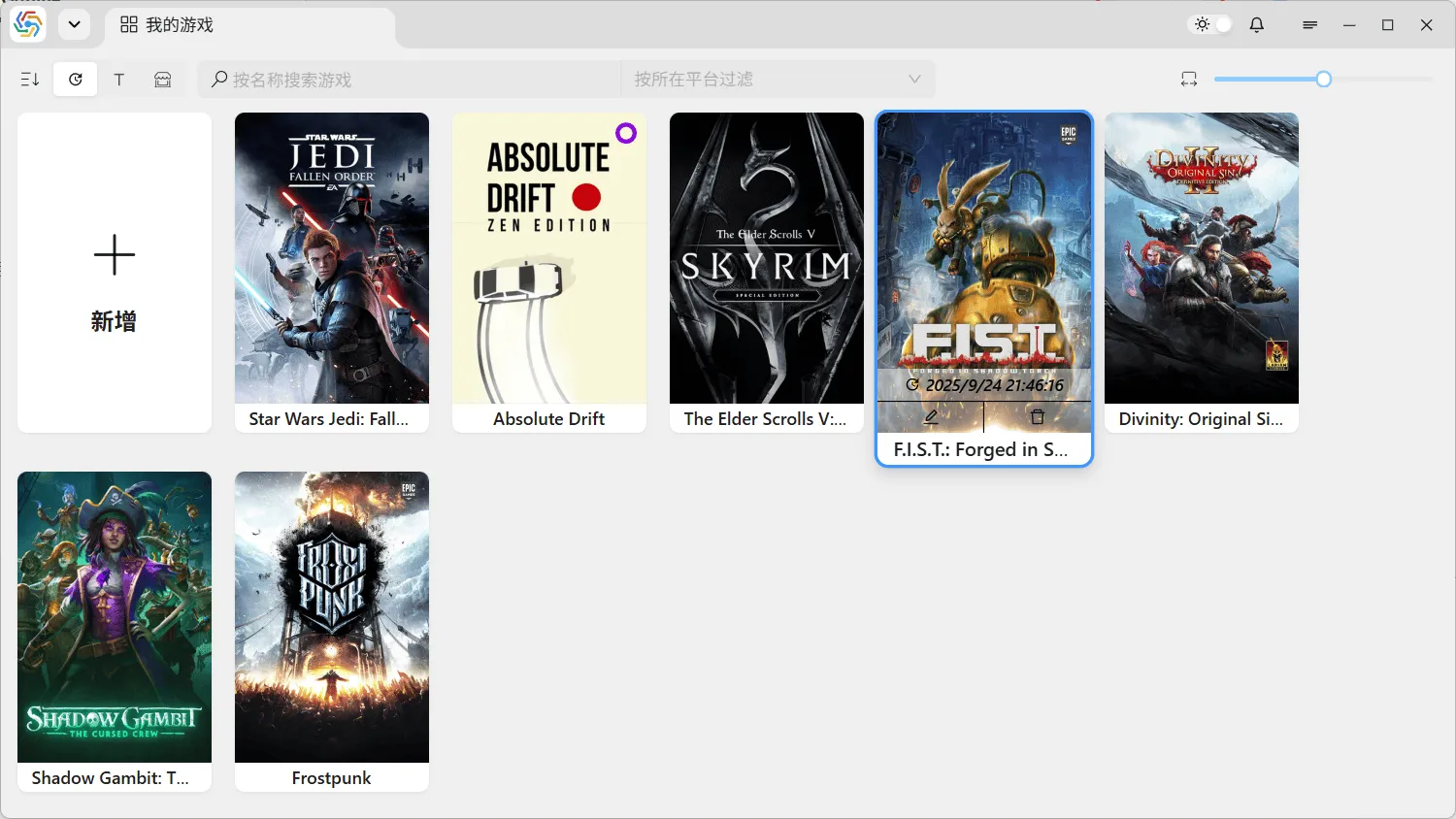Click the card width resize icon
Screen dimensions: 1456x819
coord(1189,80)
